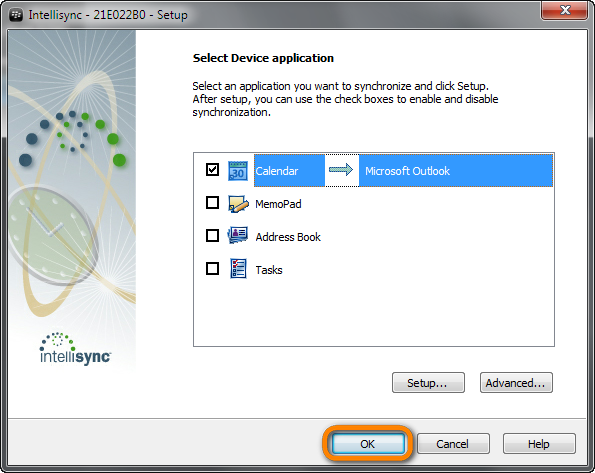Tick the Address Book checkbox

[212, 236]
